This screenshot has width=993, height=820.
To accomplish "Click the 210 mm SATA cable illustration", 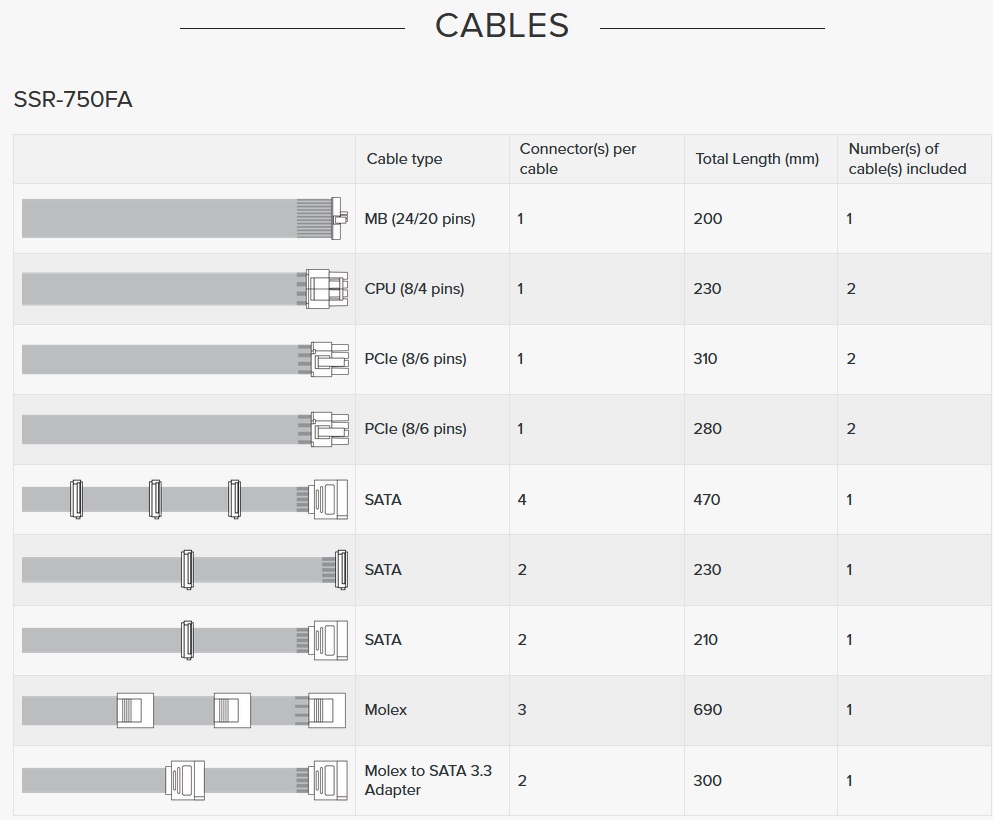I will pyautogui.click(x=185, y=640).
